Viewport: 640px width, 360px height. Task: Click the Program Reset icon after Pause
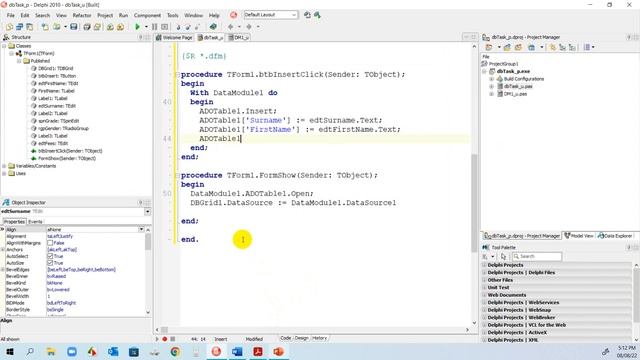pyautogui.click(x=164, y=27)
